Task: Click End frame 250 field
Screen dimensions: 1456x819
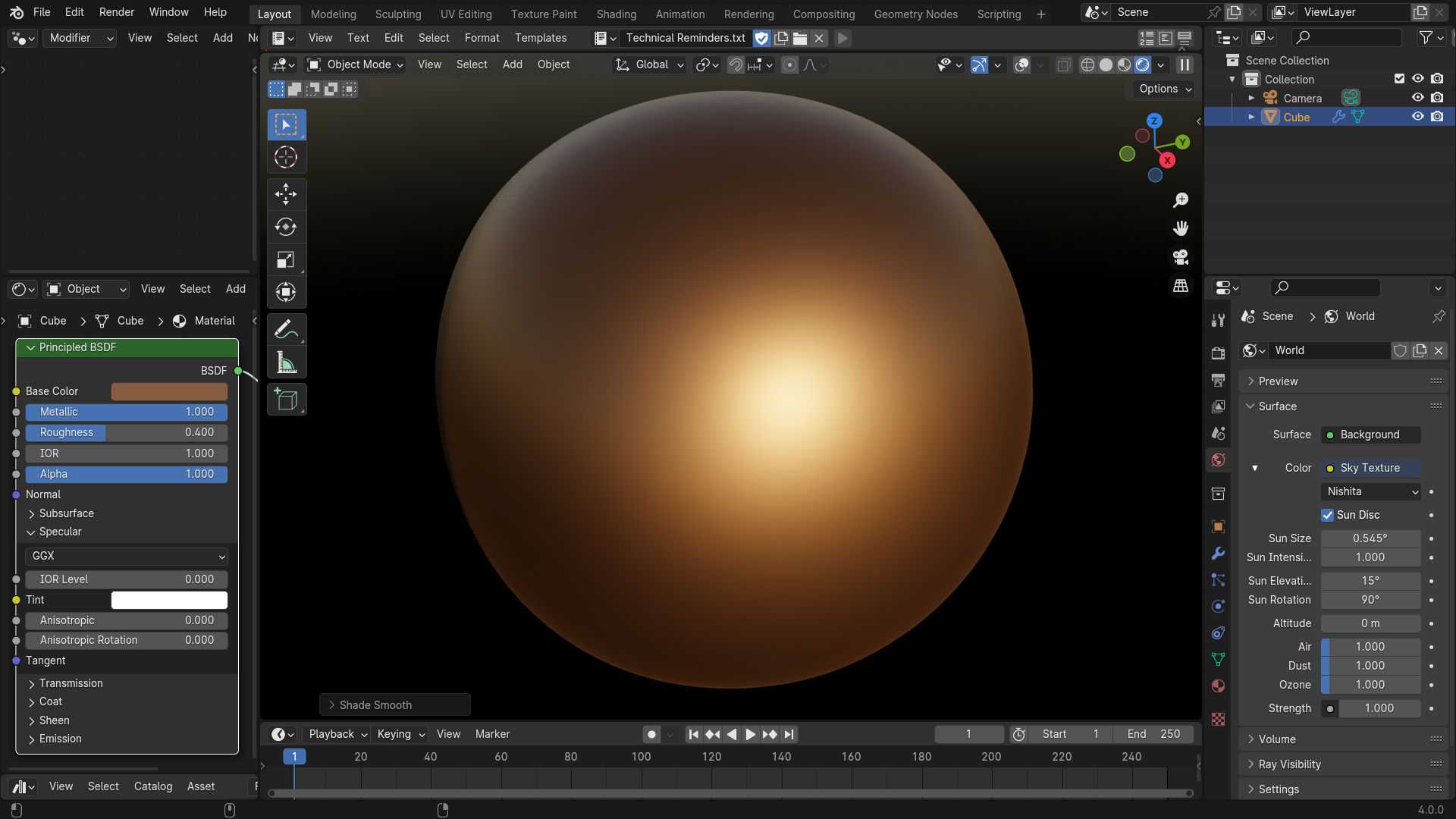Action: 1153,734
